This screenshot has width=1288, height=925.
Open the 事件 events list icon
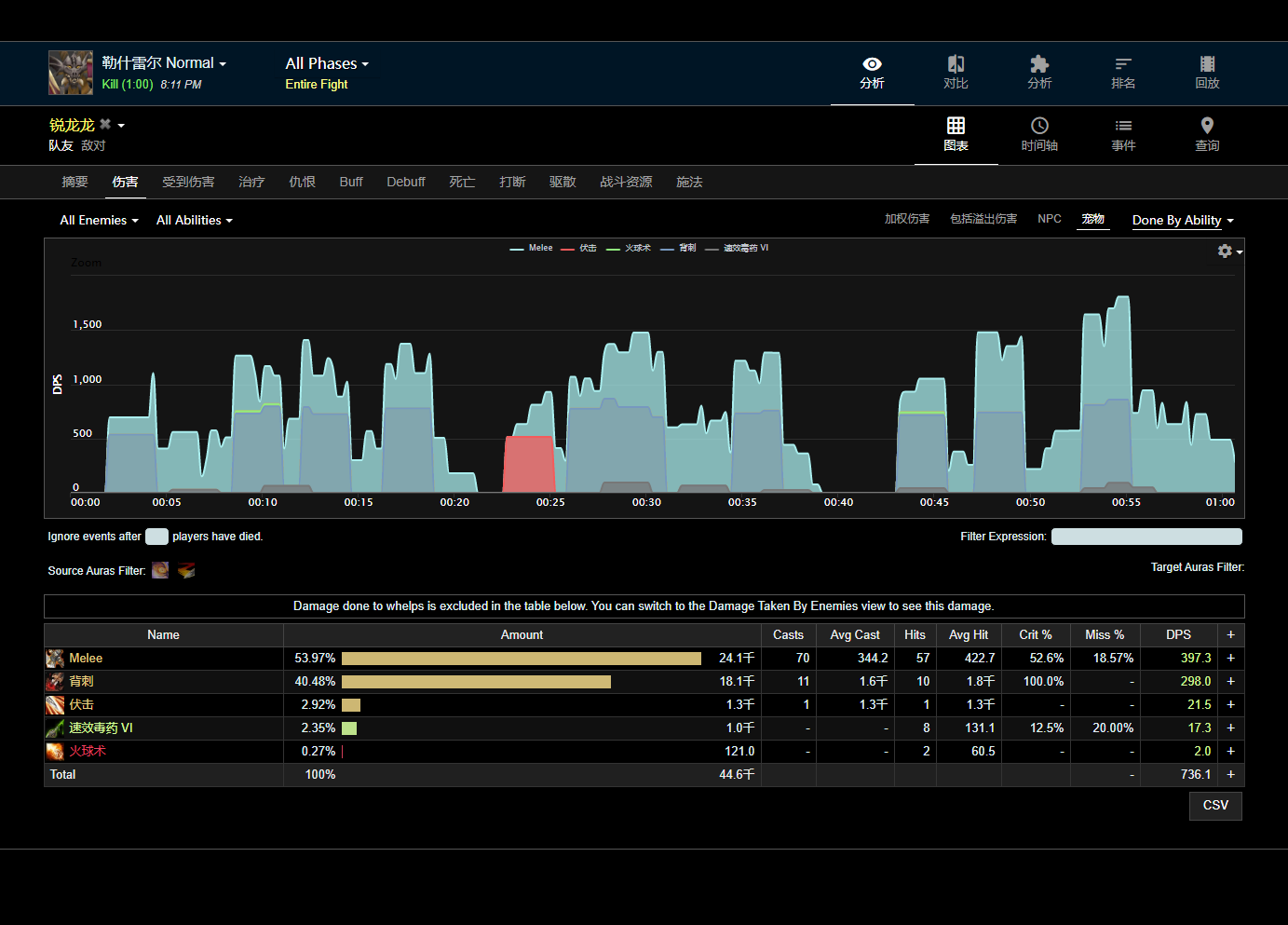click(1123, 126)
